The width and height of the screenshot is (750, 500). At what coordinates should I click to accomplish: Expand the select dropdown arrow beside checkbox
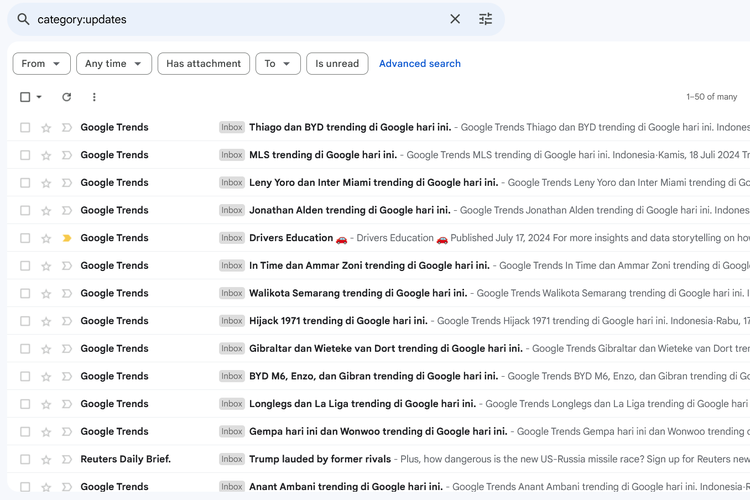pos(39,97)
